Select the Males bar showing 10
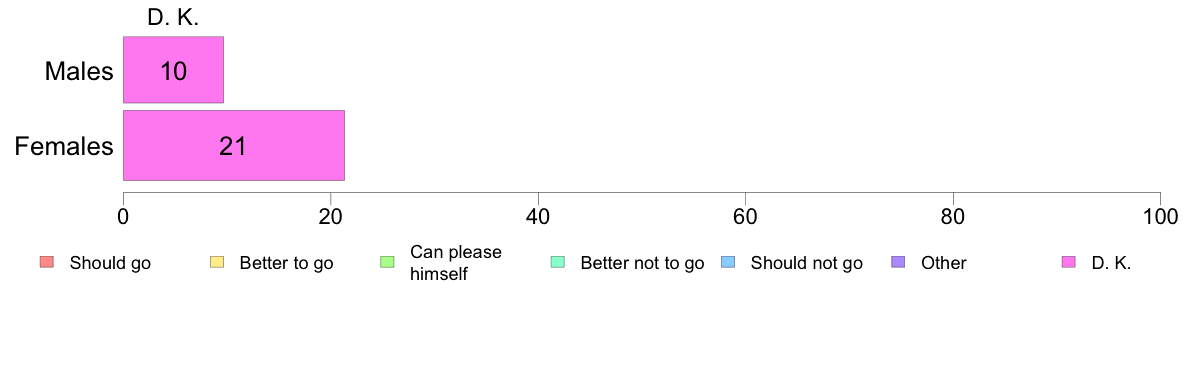1188x368 pixels. pyautogui.click(x=174, y=70)
